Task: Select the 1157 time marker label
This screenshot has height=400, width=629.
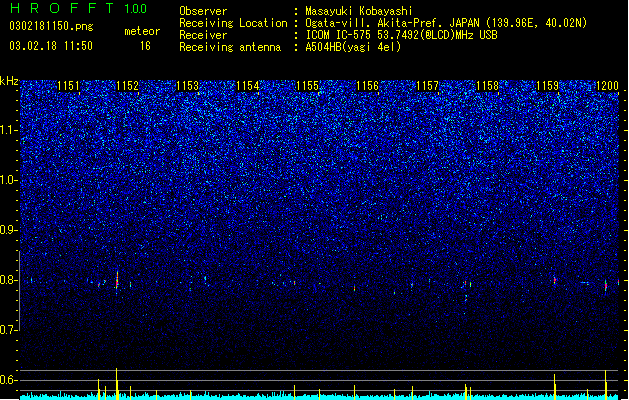Action: coord(428,86)
